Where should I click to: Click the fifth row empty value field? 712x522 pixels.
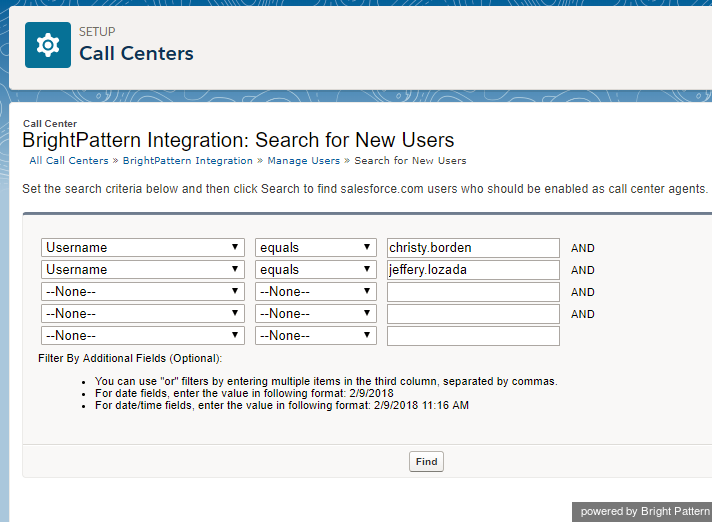[473, 336]
